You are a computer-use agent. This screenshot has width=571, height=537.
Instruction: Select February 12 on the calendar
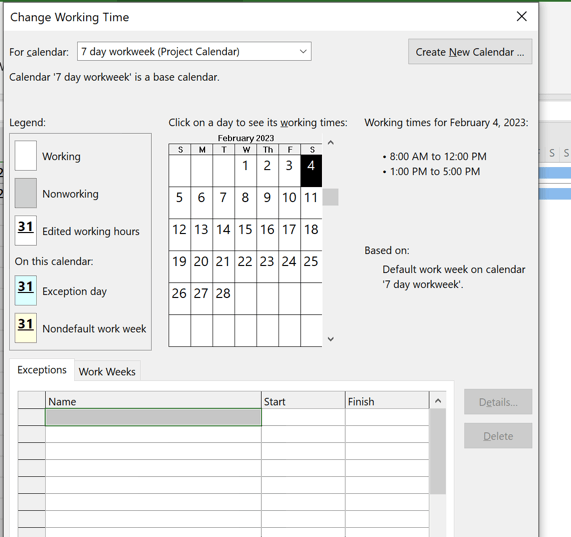coord(180,234)
